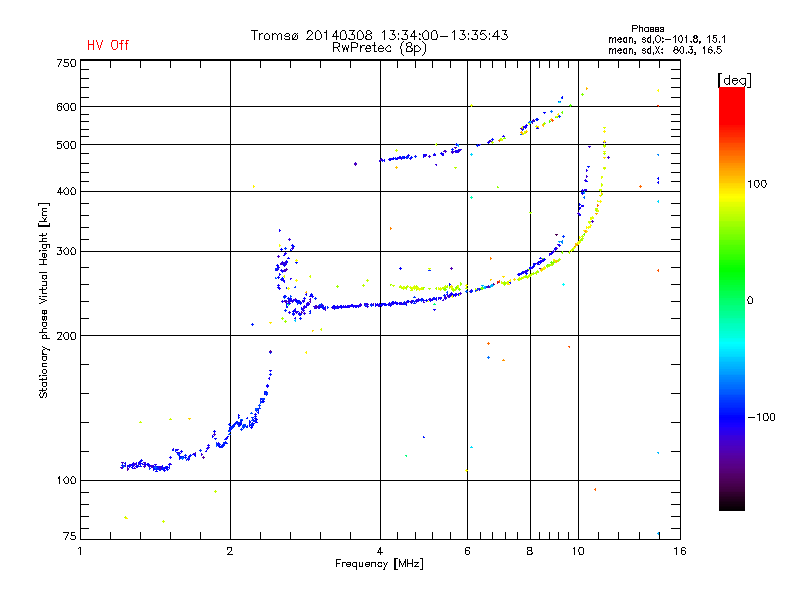Click the y-axis tick label '600'
The width and height of the screenshot is (800, 600).
pos(66,107)
